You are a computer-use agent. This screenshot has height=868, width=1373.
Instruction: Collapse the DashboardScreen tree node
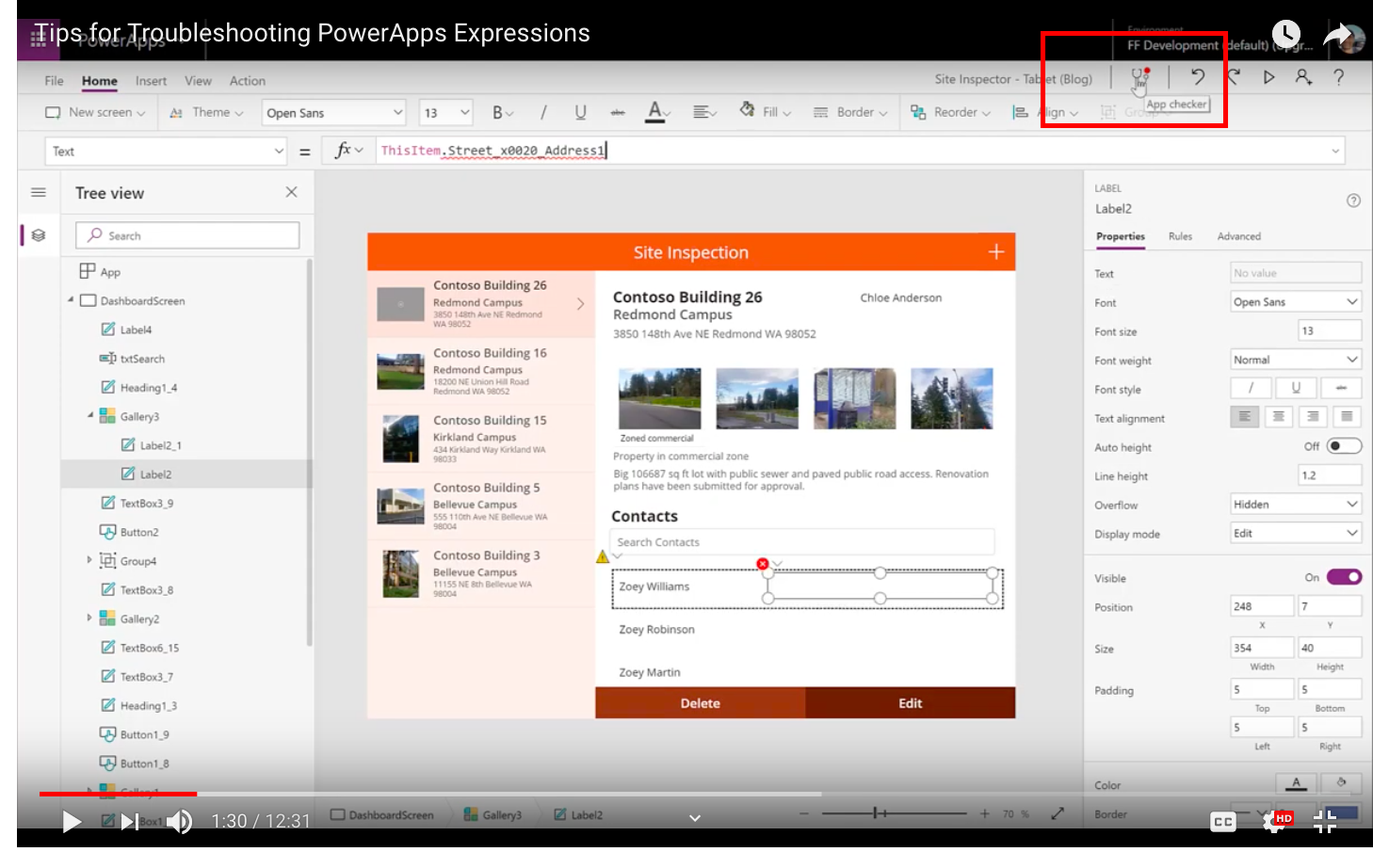71,300
